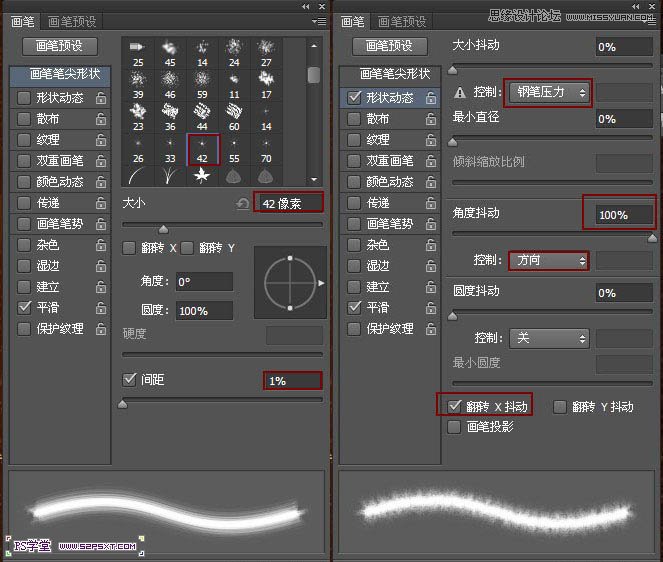Image resolution: width=663 pixels, height=562 pixels.
Task: Click the 大小 size slider handle
Action: 163,230
